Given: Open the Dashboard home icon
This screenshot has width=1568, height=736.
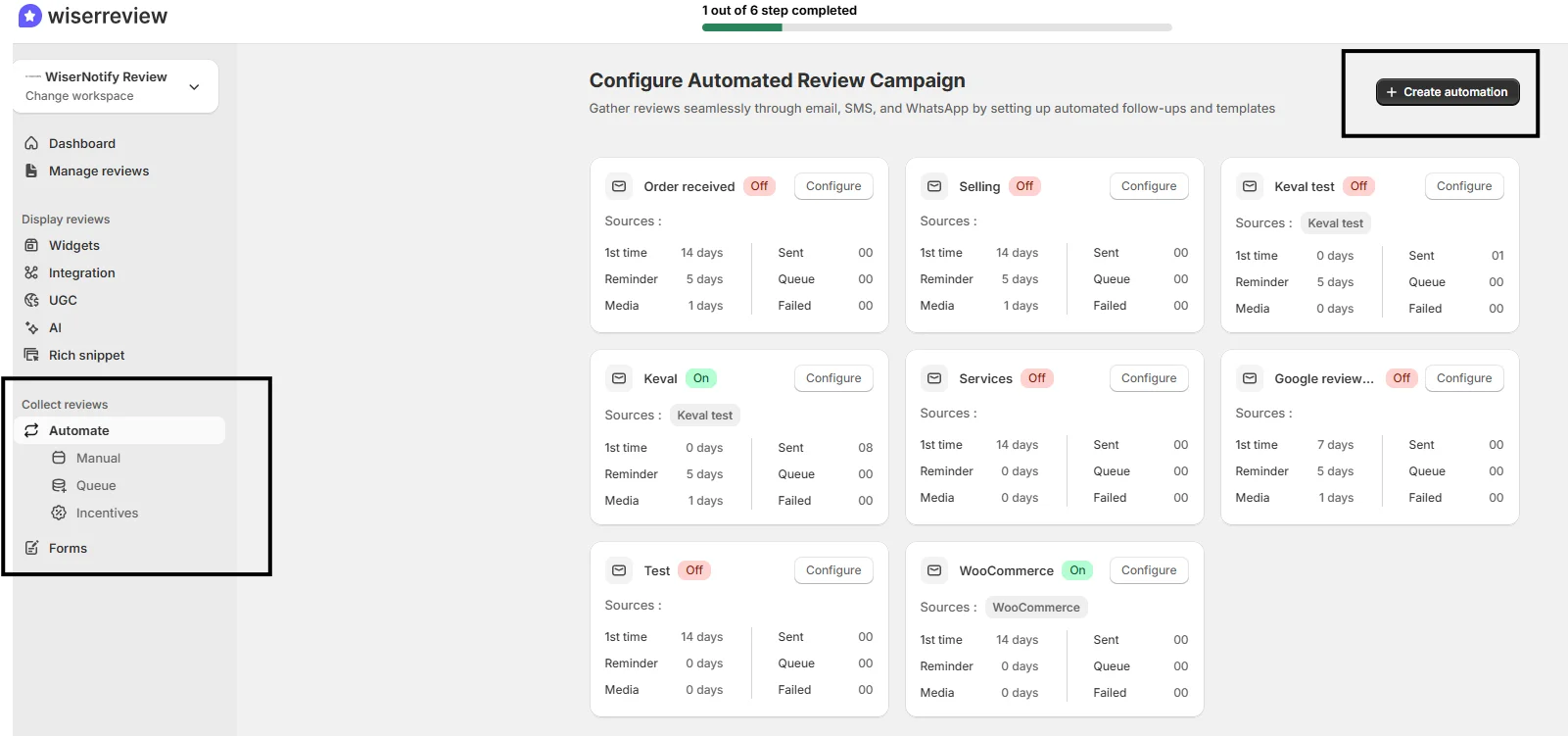Looking at the screenshot, I should tap(31, 143).
